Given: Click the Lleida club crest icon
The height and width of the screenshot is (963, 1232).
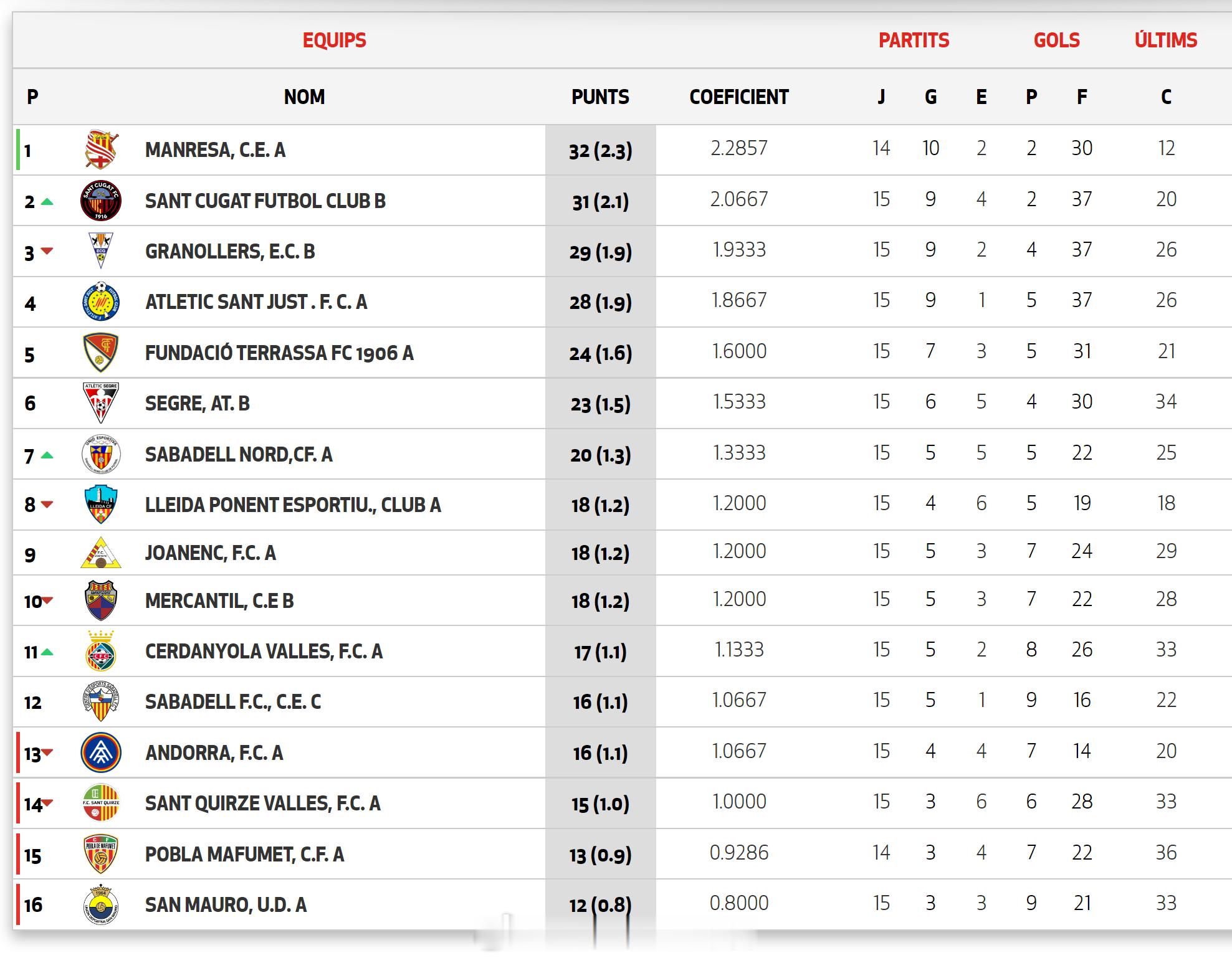Looking at the screenshot, I should coord(101,505).
